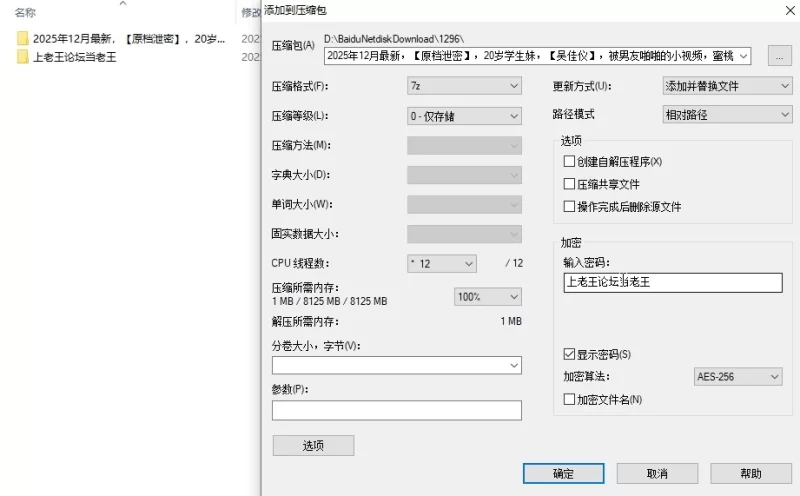
Task: Open the 更新方式 dropdown
Action: (x=727, y=87)
